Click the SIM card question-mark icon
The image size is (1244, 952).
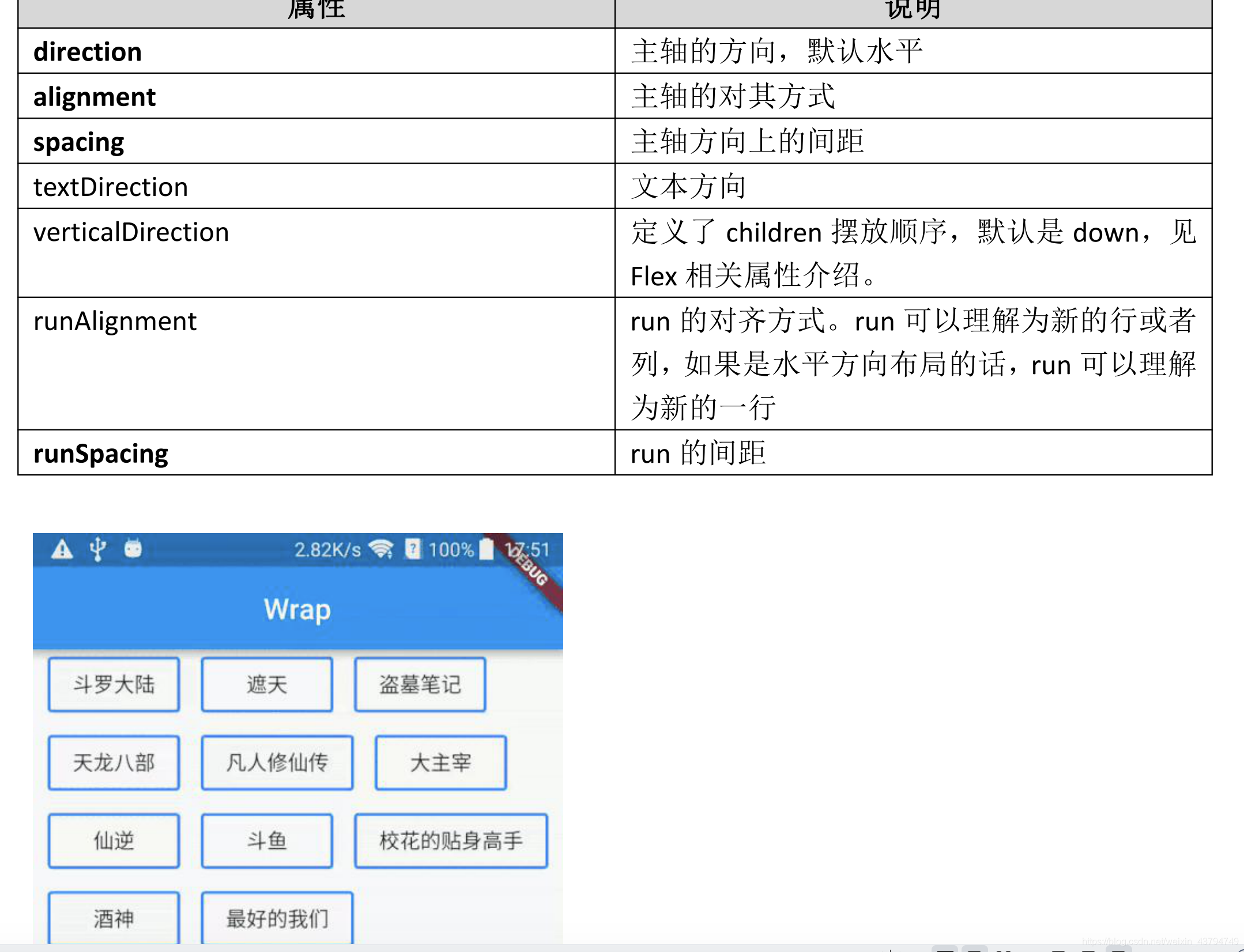413,549
